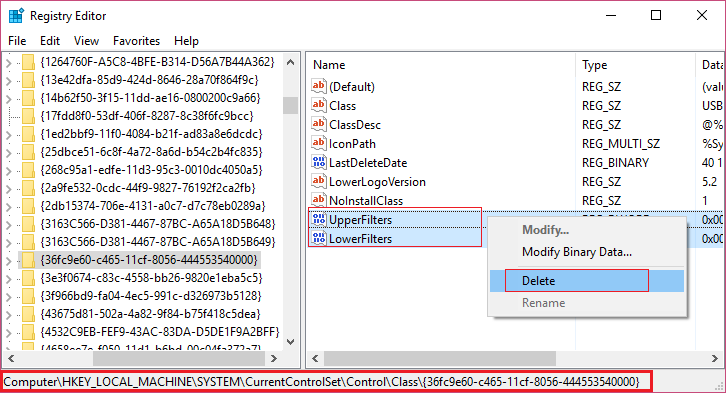Open the Edit menu
This screenshot has height=393, width=726.
click(x=50, y=41)
